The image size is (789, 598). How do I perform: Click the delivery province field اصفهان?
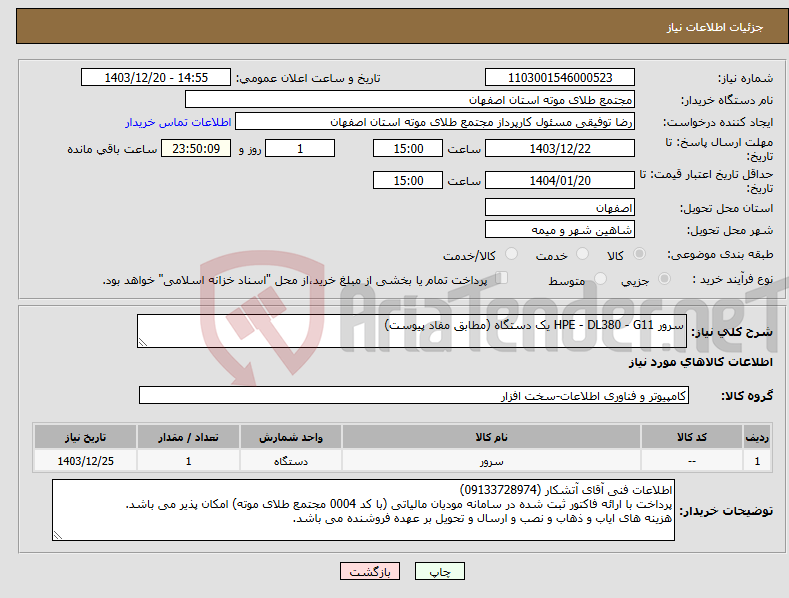click(560, 207)
